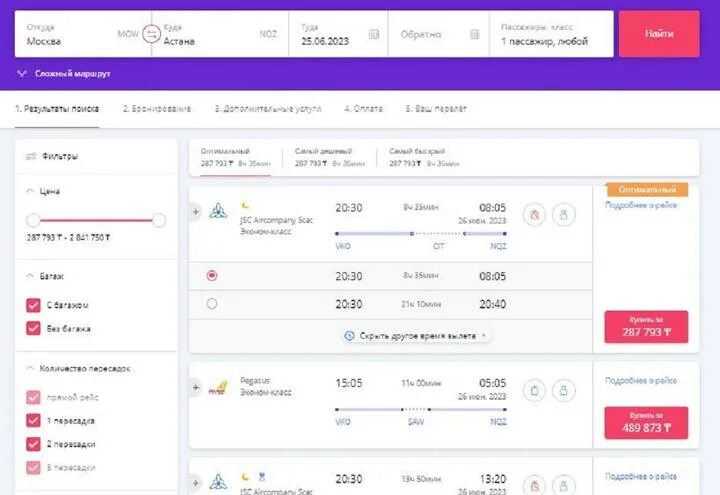Click hand luggage icon on 13:20 arrival flight

coord(563,485)
